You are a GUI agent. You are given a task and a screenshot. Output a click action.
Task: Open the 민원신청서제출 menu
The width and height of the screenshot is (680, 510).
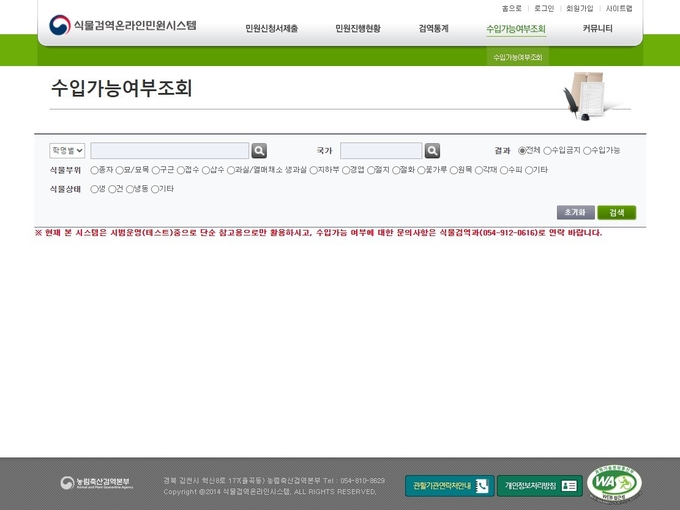[x=271, y=29]
